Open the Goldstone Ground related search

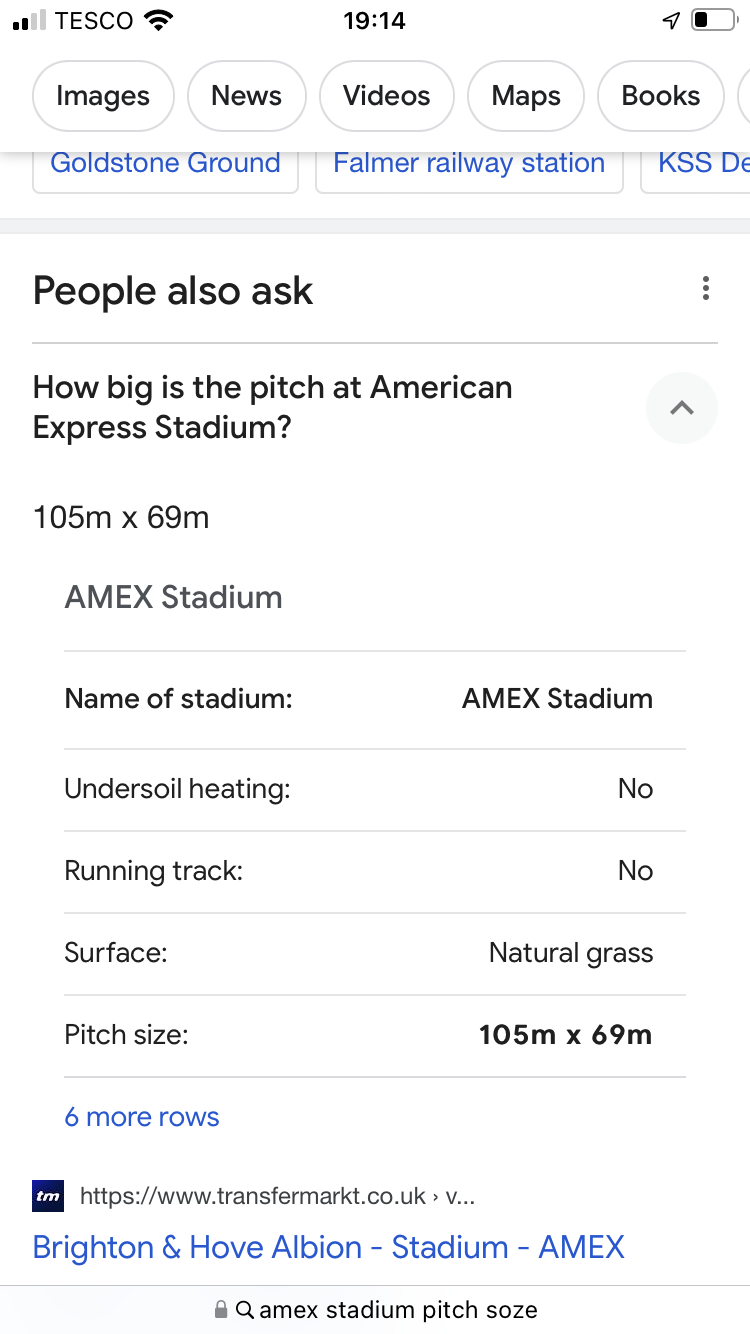pyautogui.click(x=166, y=164)
